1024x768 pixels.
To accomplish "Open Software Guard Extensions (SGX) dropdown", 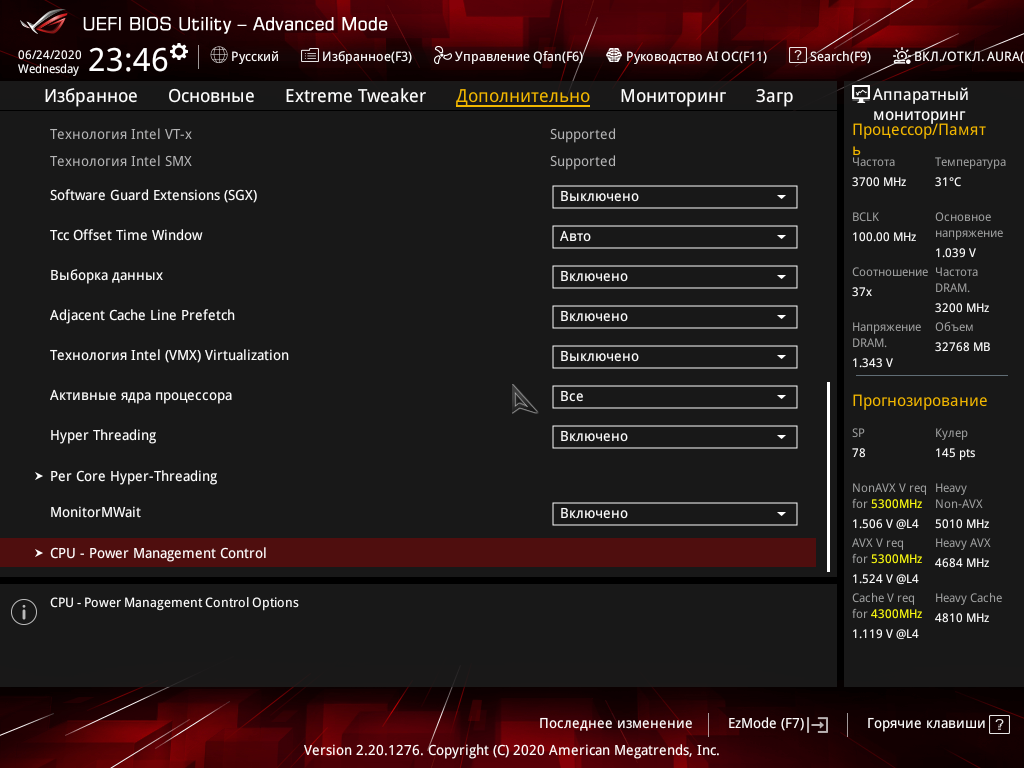I will click(675, 197).
